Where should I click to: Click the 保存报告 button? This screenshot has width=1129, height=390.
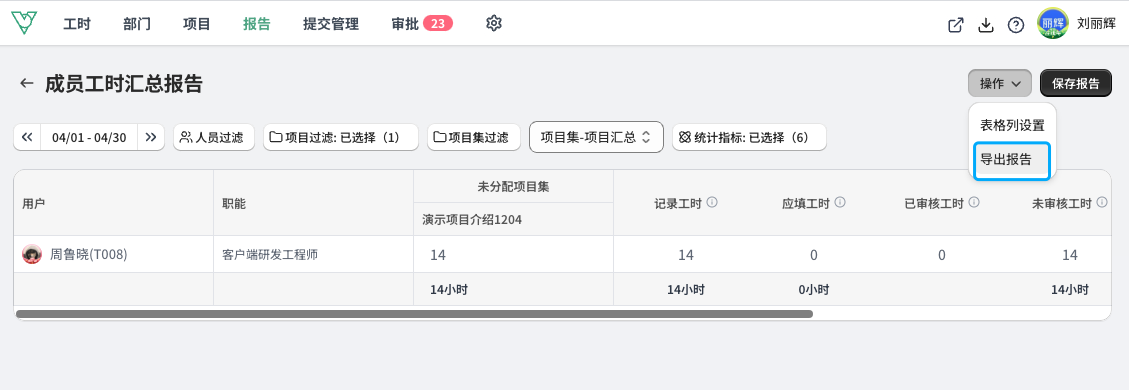point(1076,83)
